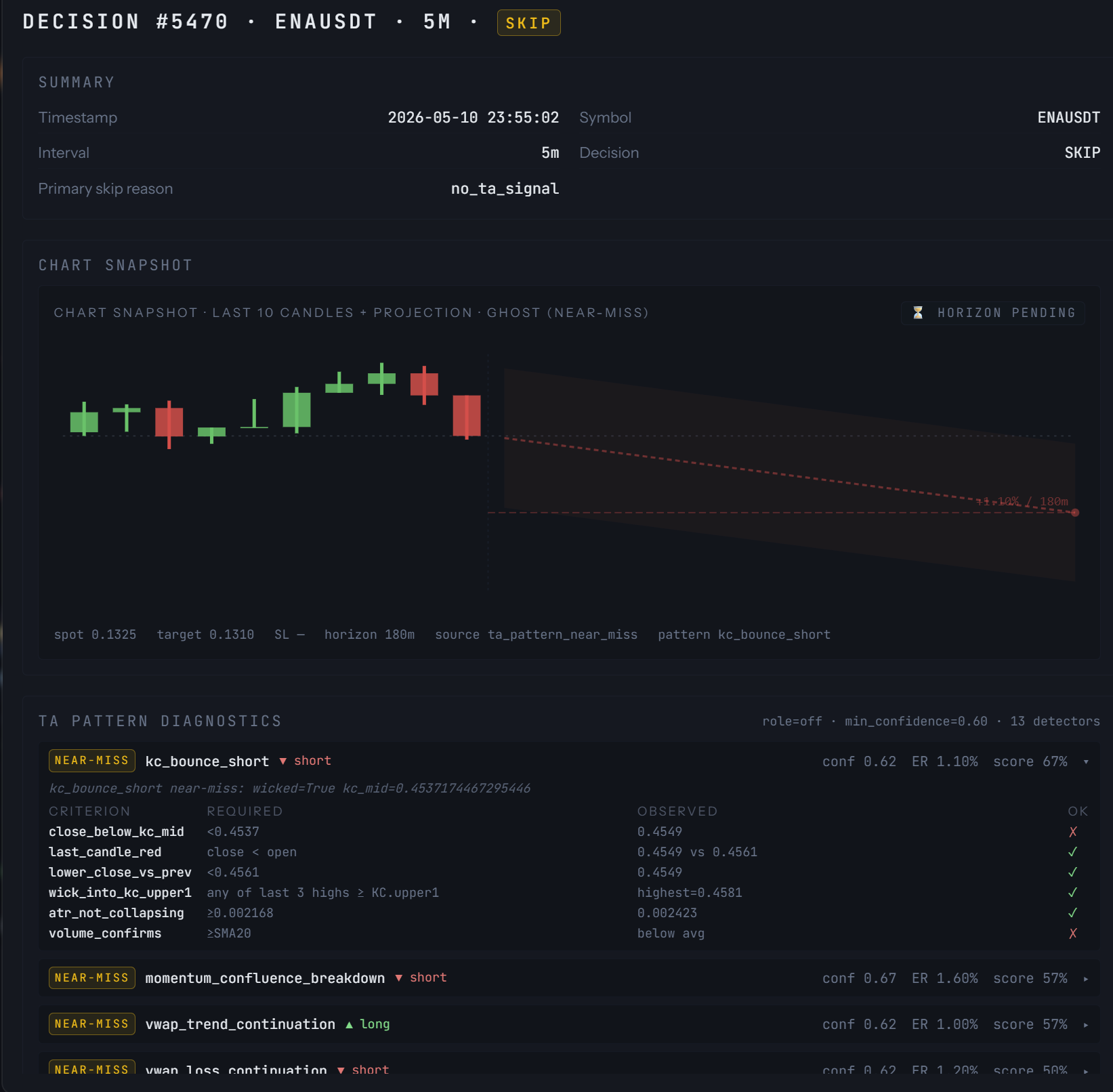Click the hourglass icon beside Horizon Pending
The width and height of the screenshot is (1113, 1092).
click(918, 313)
